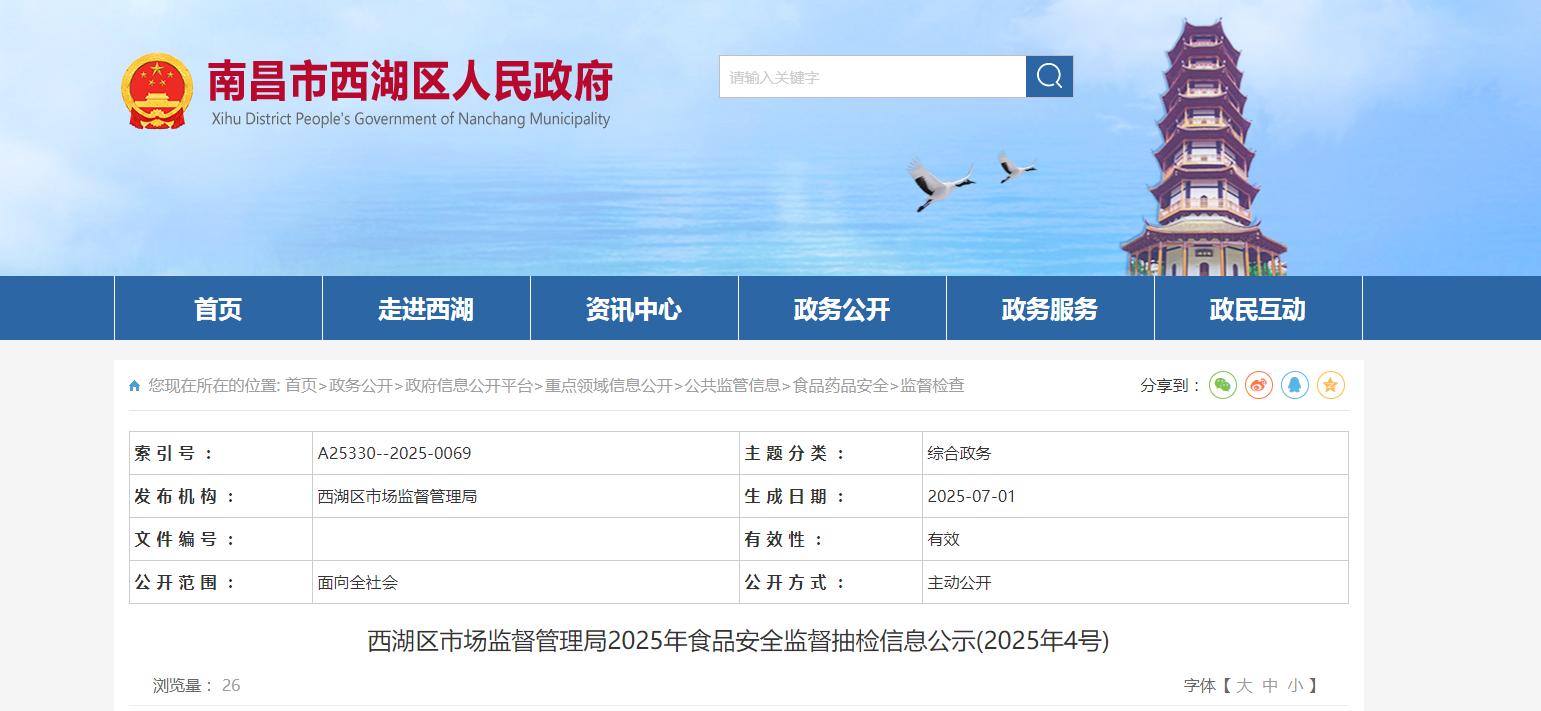Click the 索引号 label
1541x711 pixels.
tap(175, 453)
